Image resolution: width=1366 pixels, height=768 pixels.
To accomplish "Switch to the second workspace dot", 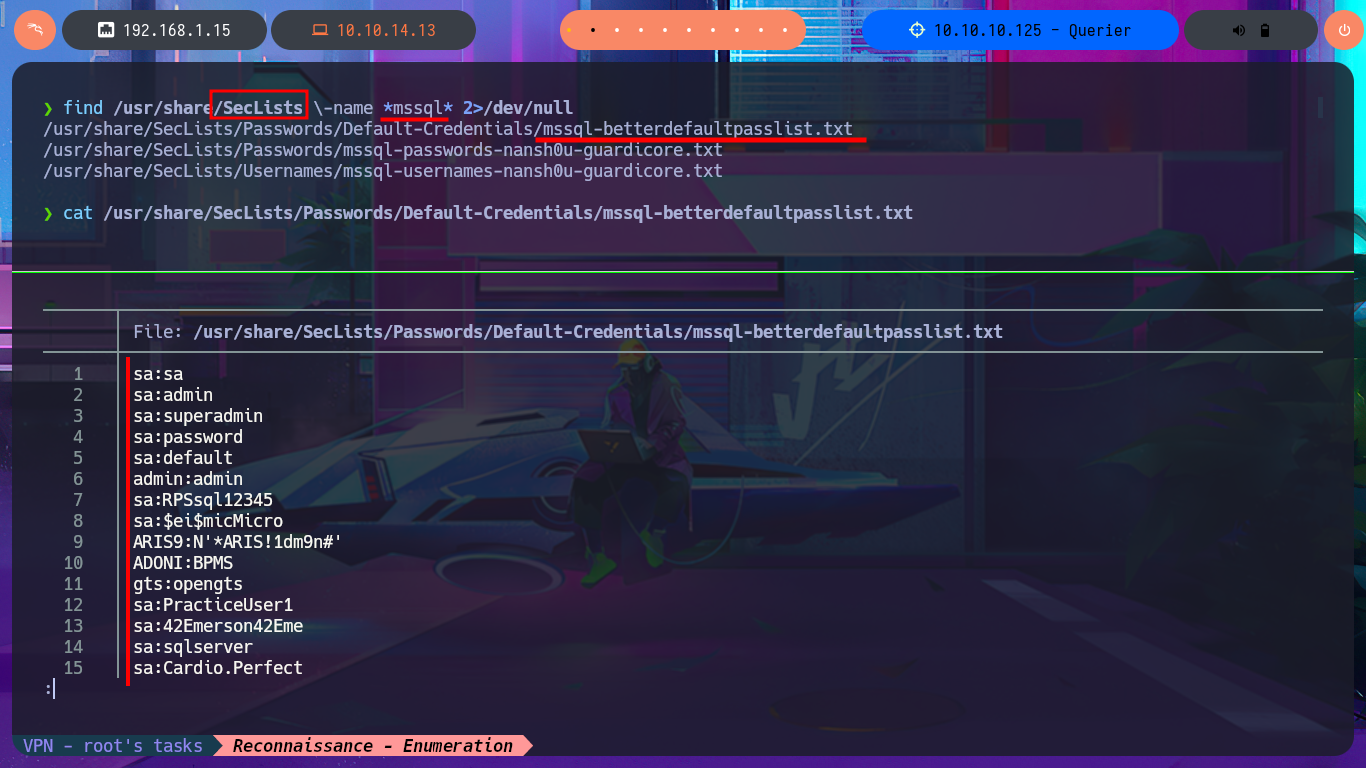I will click(x=593, y=30).
